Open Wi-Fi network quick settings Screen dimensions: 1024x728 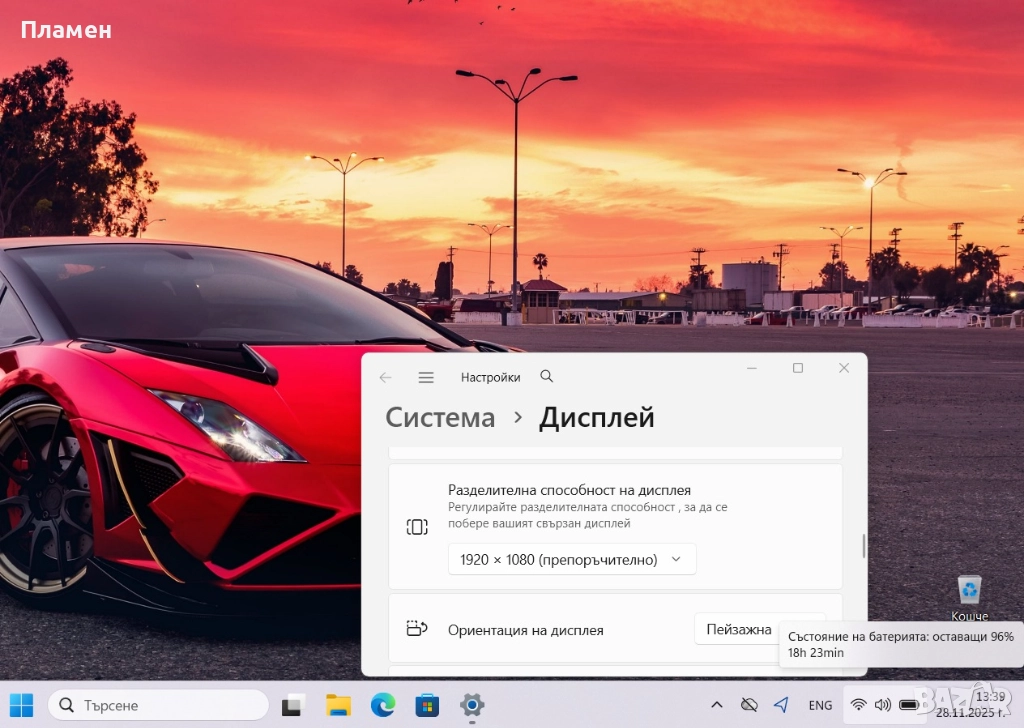click(858, 705)
